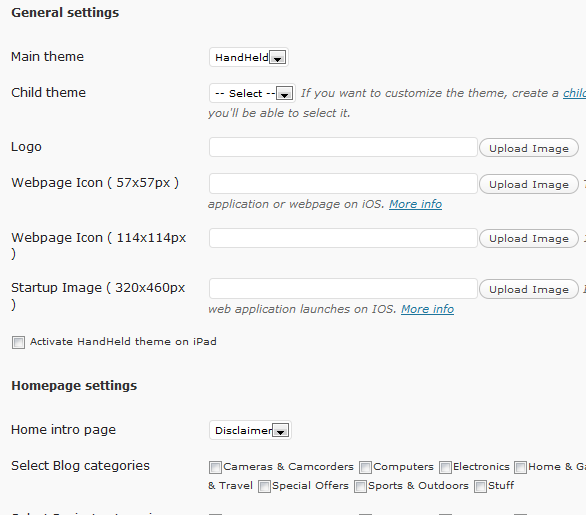Select the Special Offers category checkbox
The height and width of the screenshot is (515, 586).
pyautogui.click(x=264, y=487)
